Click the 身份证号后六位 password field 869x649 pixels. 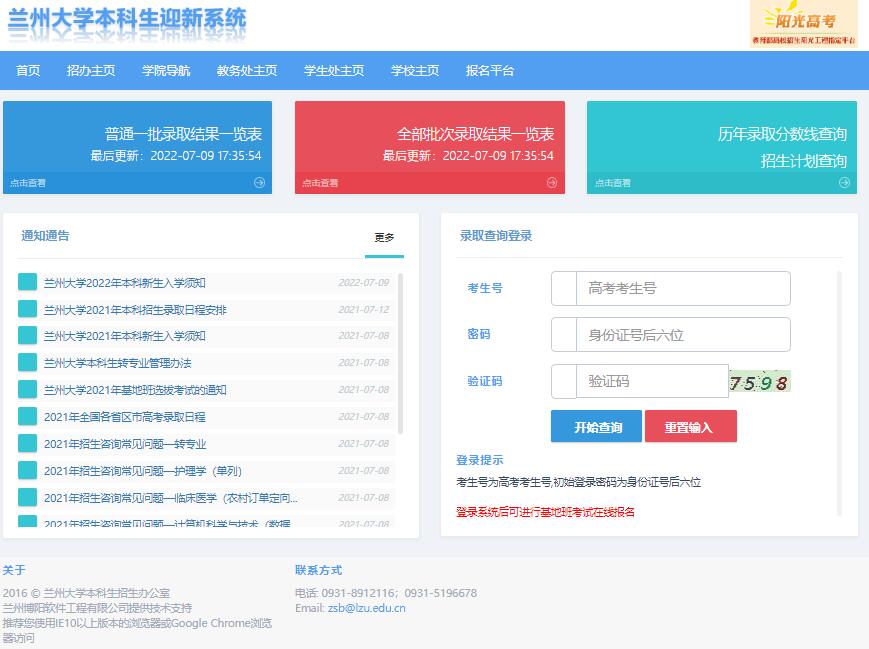tap(683, 334)
